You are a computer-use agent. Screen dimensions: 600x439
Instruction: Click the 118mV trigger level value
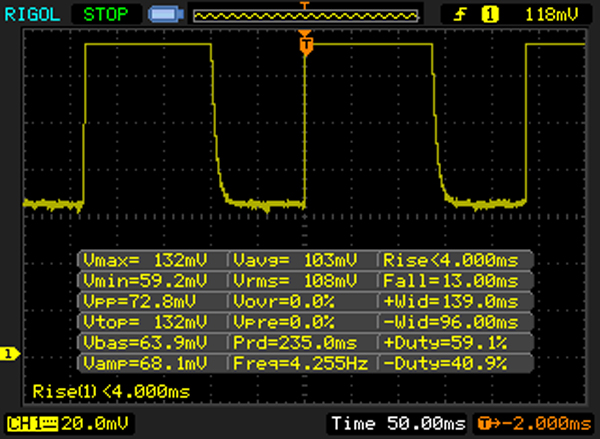[552, 15]
